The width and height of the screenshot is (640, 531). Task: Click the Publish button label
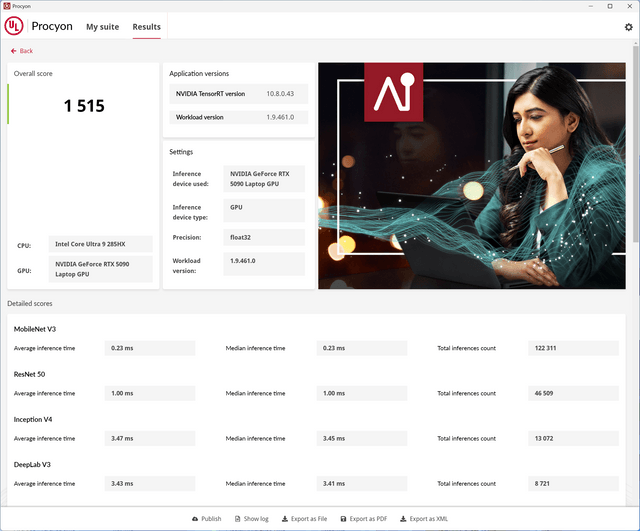pos(211,519)
